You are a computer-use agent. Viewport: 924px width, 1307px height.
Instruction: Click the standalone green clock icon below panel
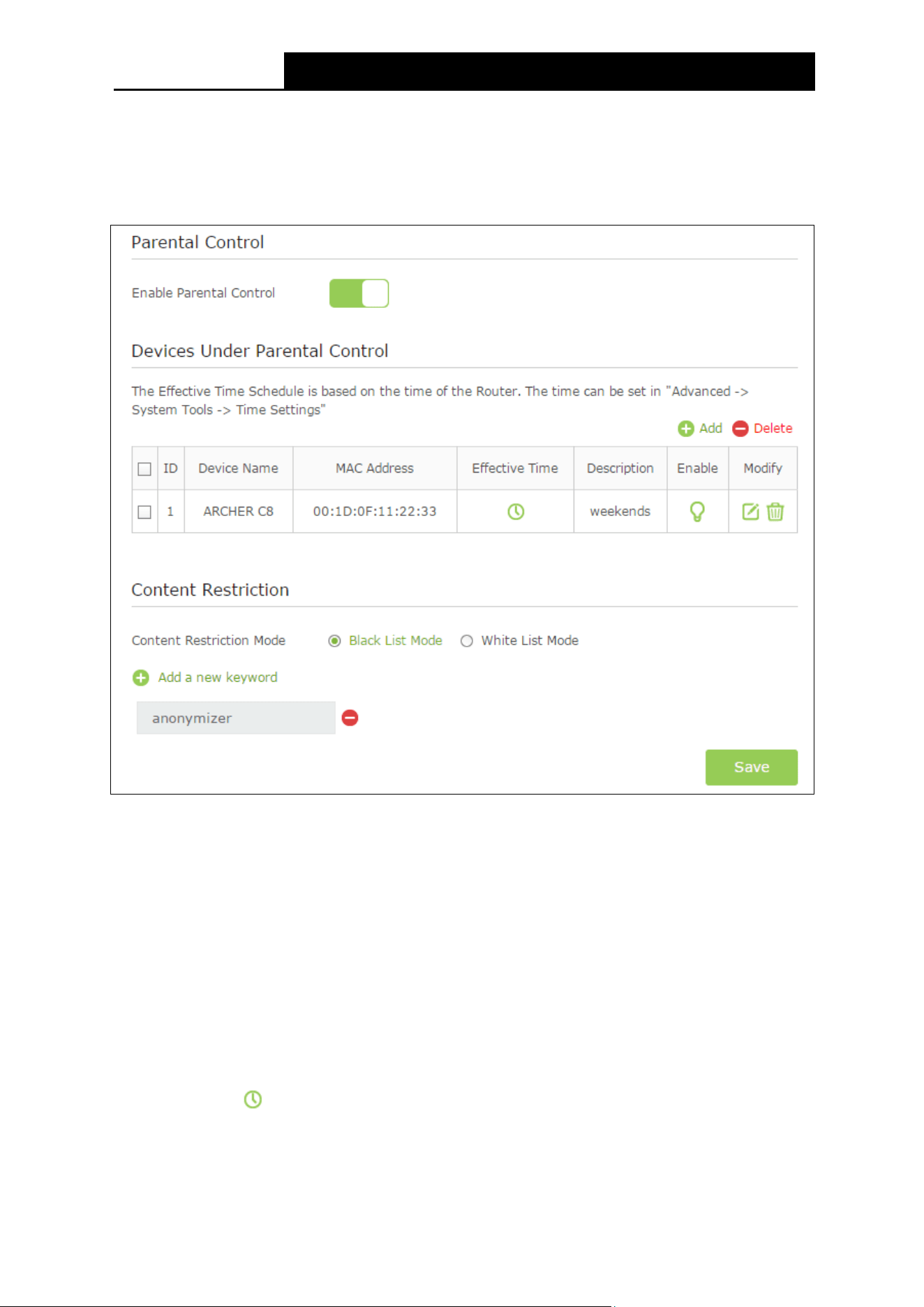(253, 1100)
